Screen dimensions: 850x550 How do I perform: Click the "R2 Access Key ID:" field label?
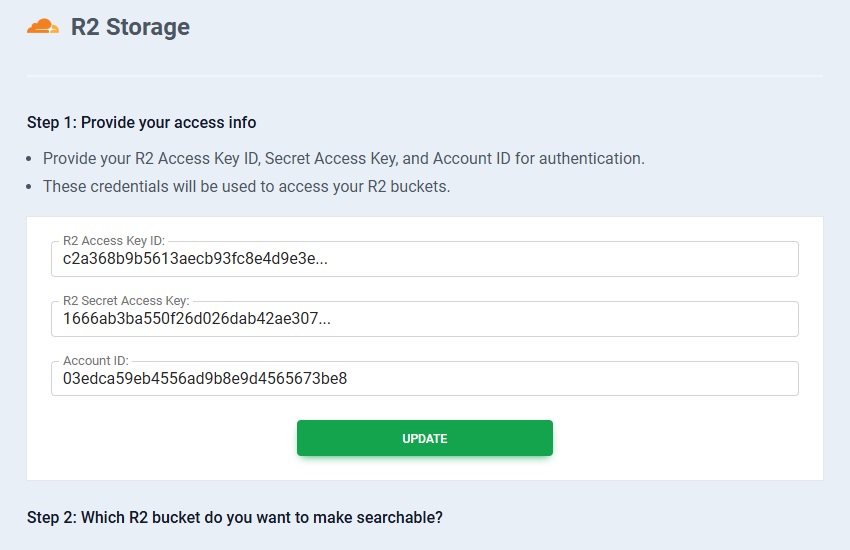(113, 241)
